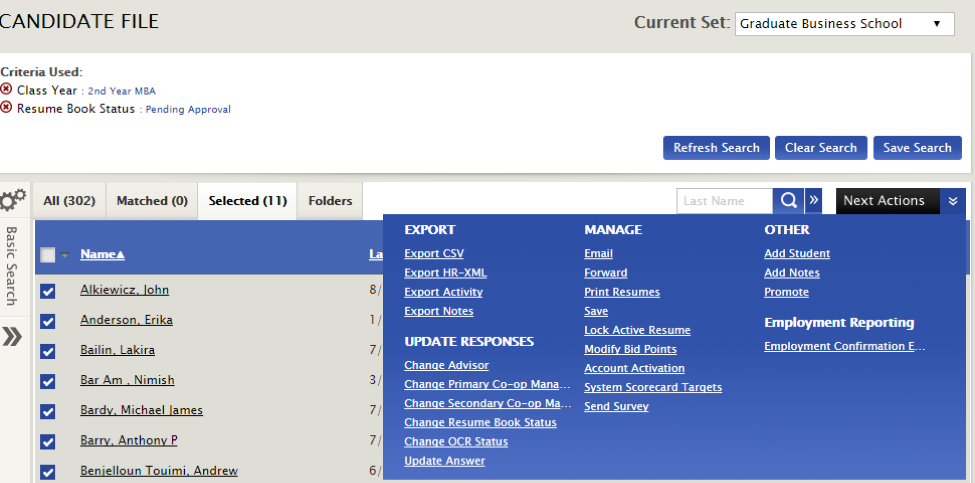The height and width of the screenshot is (483, 975).
Task: Click the magnifier search icon button
Action: coord(788,201)
